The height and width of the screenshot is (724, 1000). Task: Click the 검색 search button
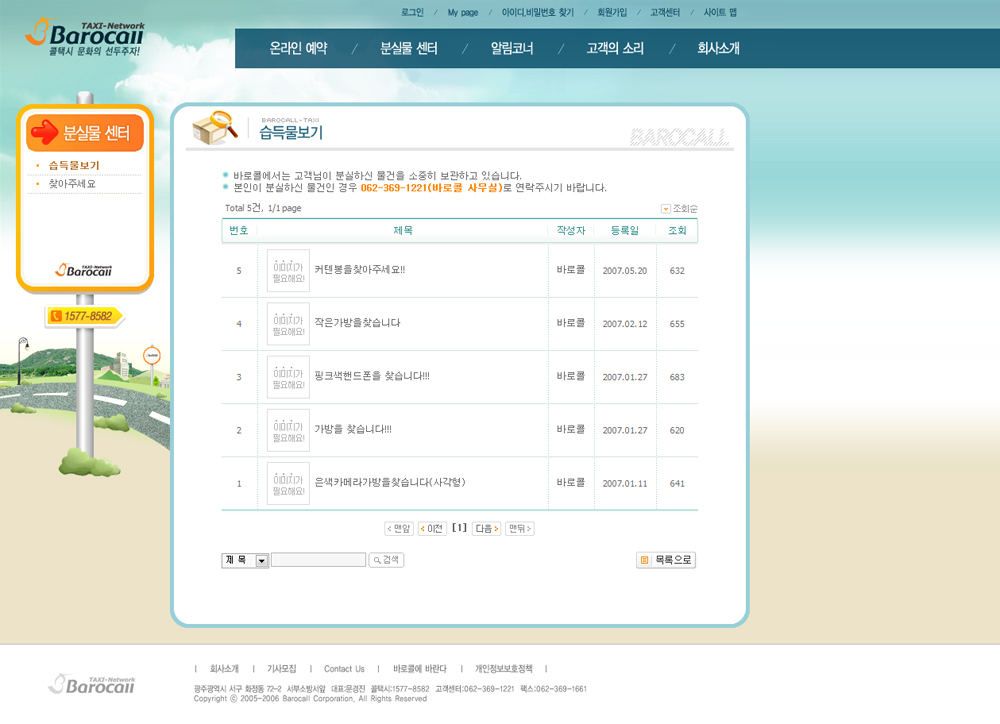pyautogui.click(x=386, y=560)
